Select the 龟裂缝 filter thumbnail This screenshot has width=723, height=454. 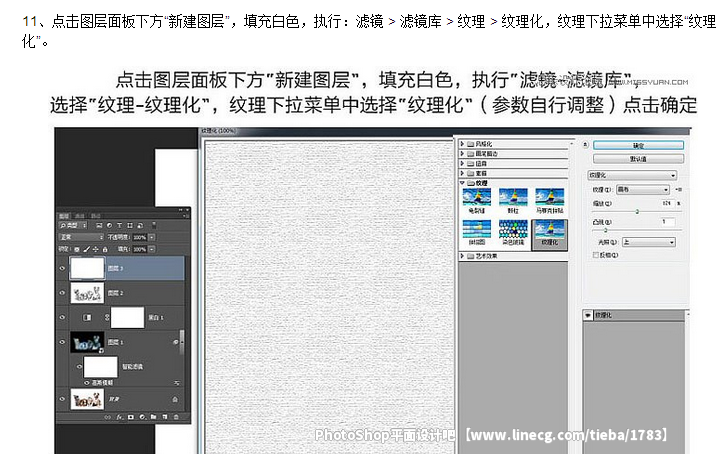(477, 201)
